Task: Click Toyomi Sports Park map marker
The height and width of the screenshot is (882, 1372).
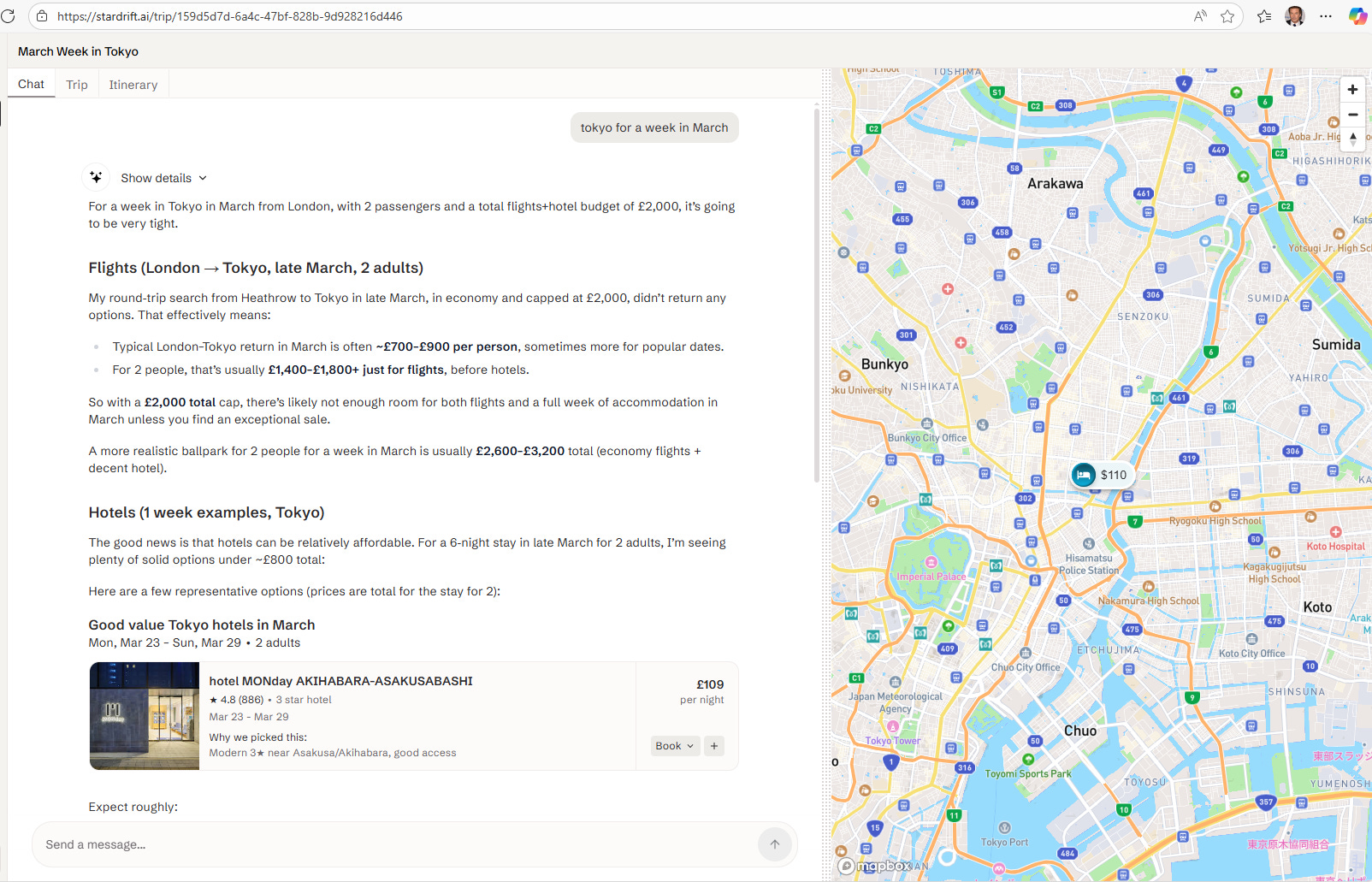Action: (x=1028, y=760)
